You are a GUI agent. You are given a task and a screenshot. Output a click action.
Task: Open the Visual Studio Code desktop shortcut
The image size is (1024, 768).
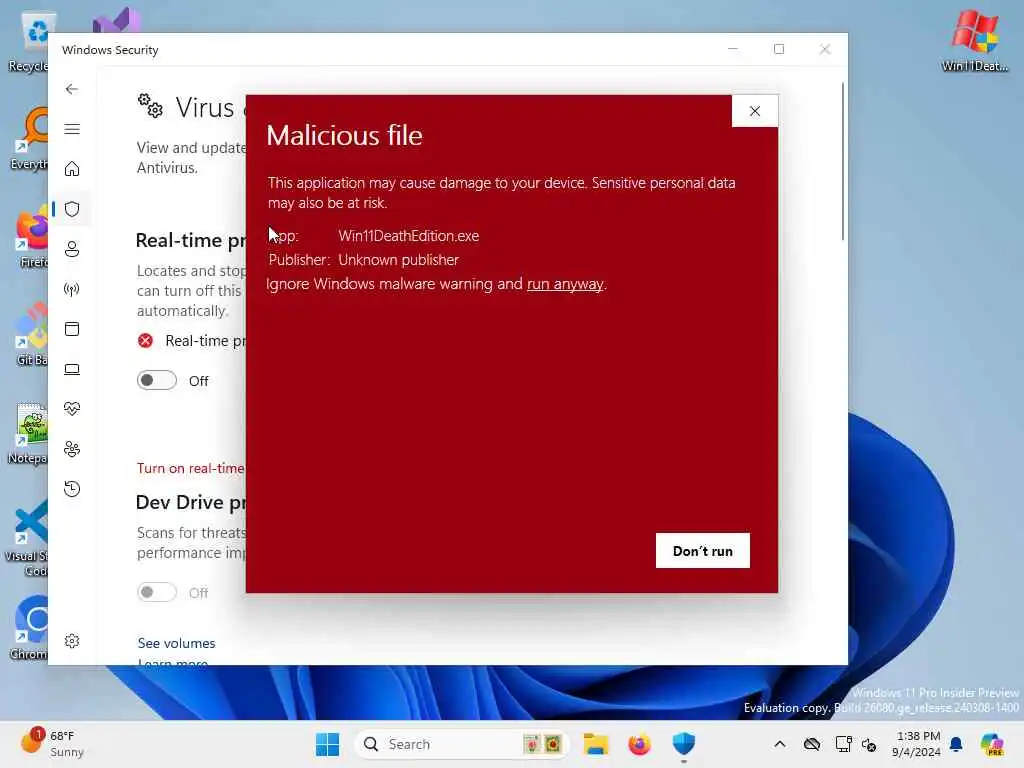29,537
